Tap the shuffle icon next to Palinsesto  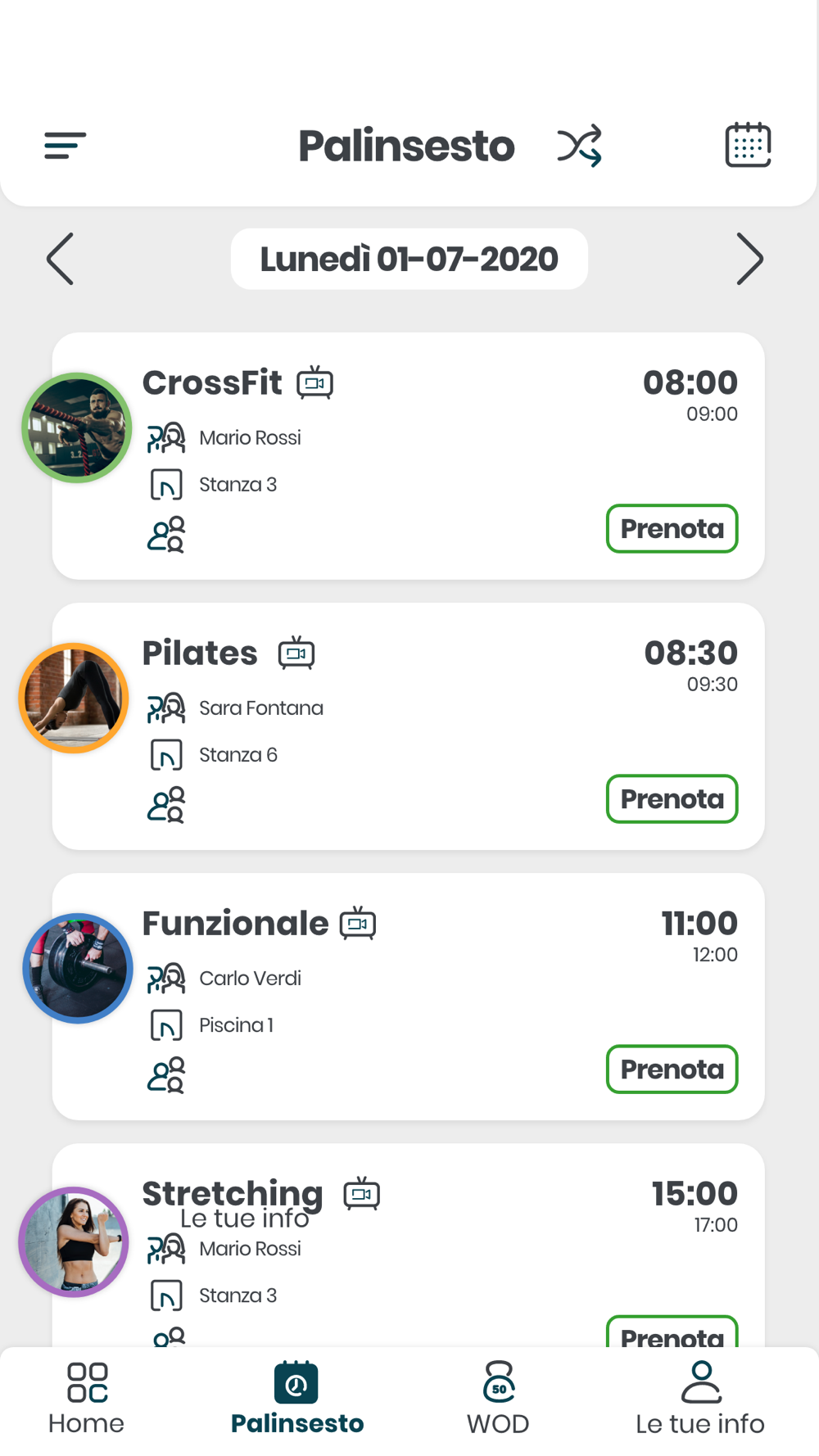coord(580,146)
